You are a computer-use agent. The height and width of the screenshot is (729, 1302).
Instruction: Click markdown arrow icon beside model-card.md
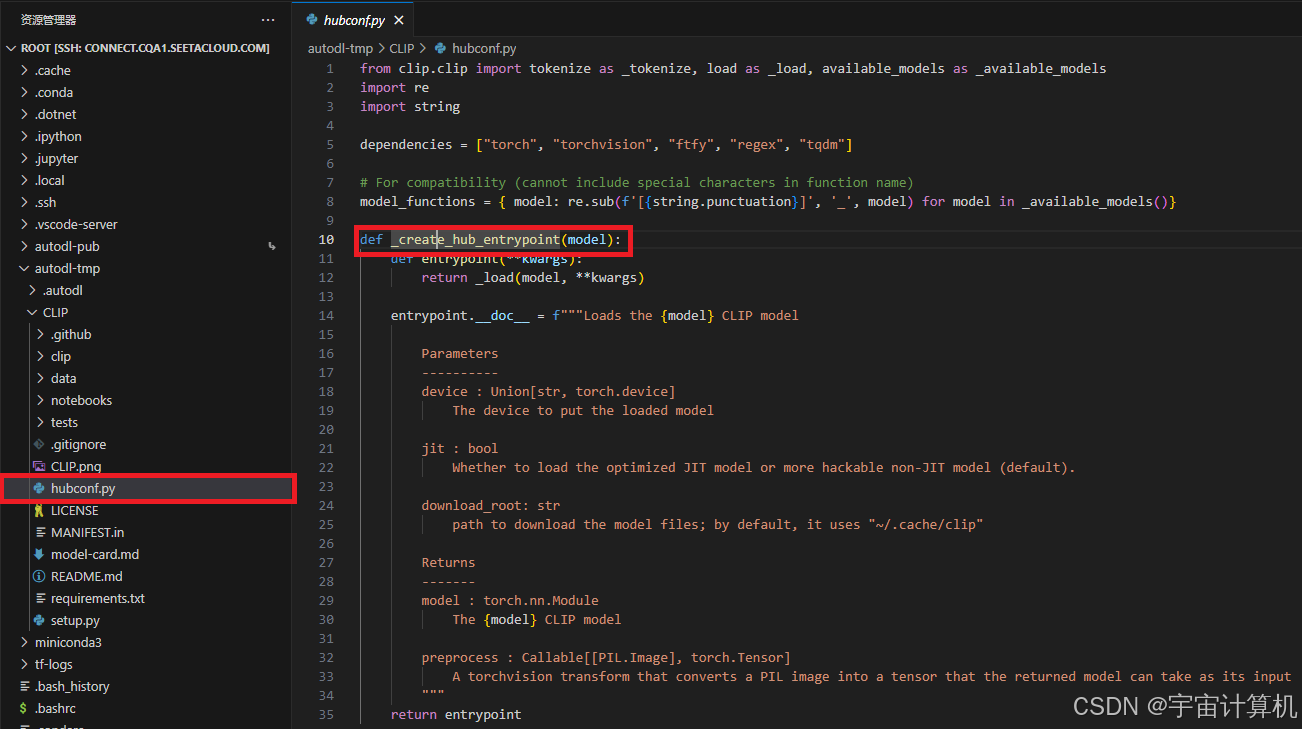(40, 554)
